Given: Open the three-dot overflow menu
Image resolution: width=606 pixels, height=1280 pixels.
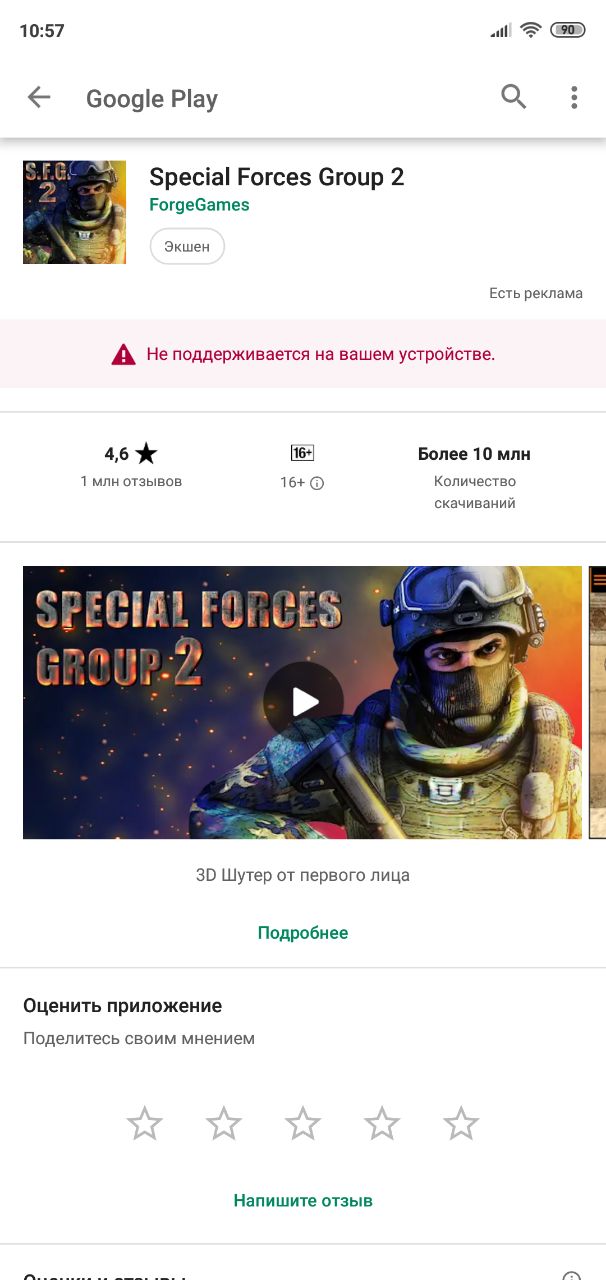Looking at the screenshot, I should coord(574,97).
